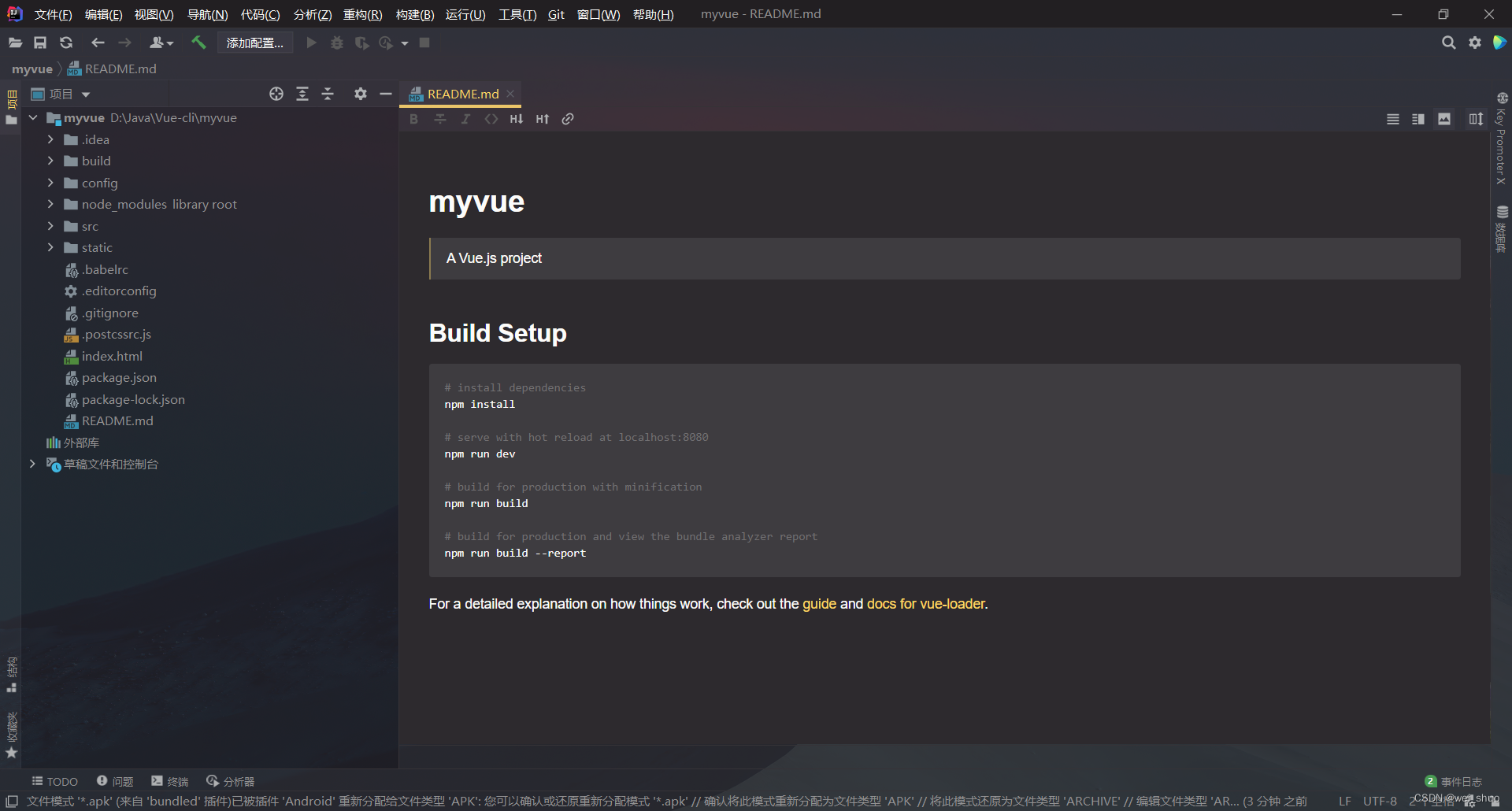Apply code formatting in markdown toolbar
This screenshot has width=1512, height=811.
[491, 119]
